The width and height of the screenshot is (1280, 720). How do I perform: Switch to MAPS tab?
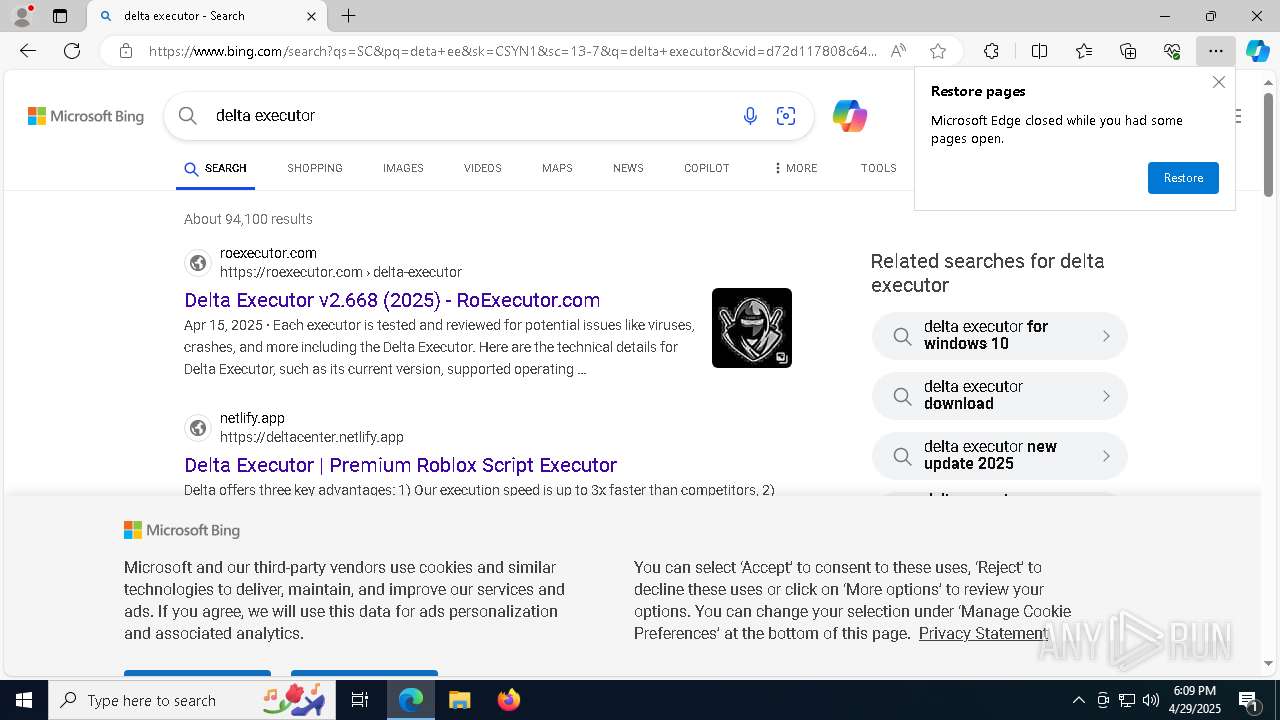pyautogui.click(x=557, y=168)
